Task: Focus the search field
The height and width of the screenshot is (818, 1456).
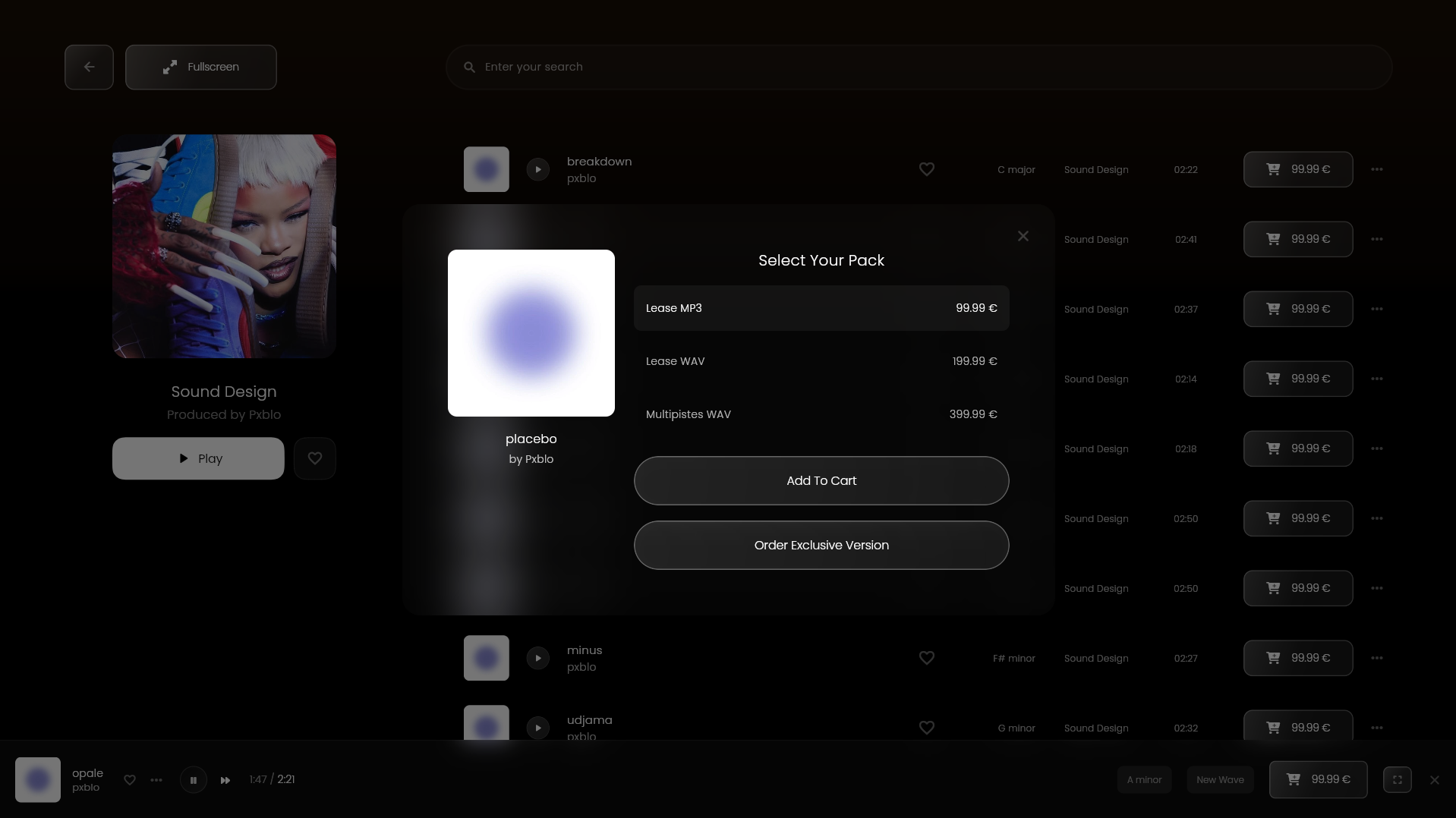Action: click(x=919, y=67)
